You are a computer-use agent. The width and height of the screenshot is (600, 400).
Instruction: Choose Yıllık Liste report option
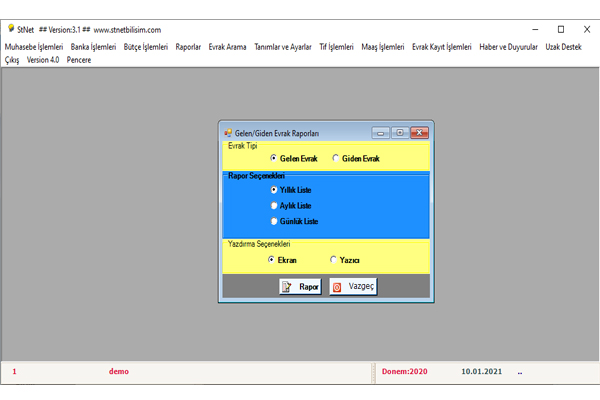tap(274, 189)
